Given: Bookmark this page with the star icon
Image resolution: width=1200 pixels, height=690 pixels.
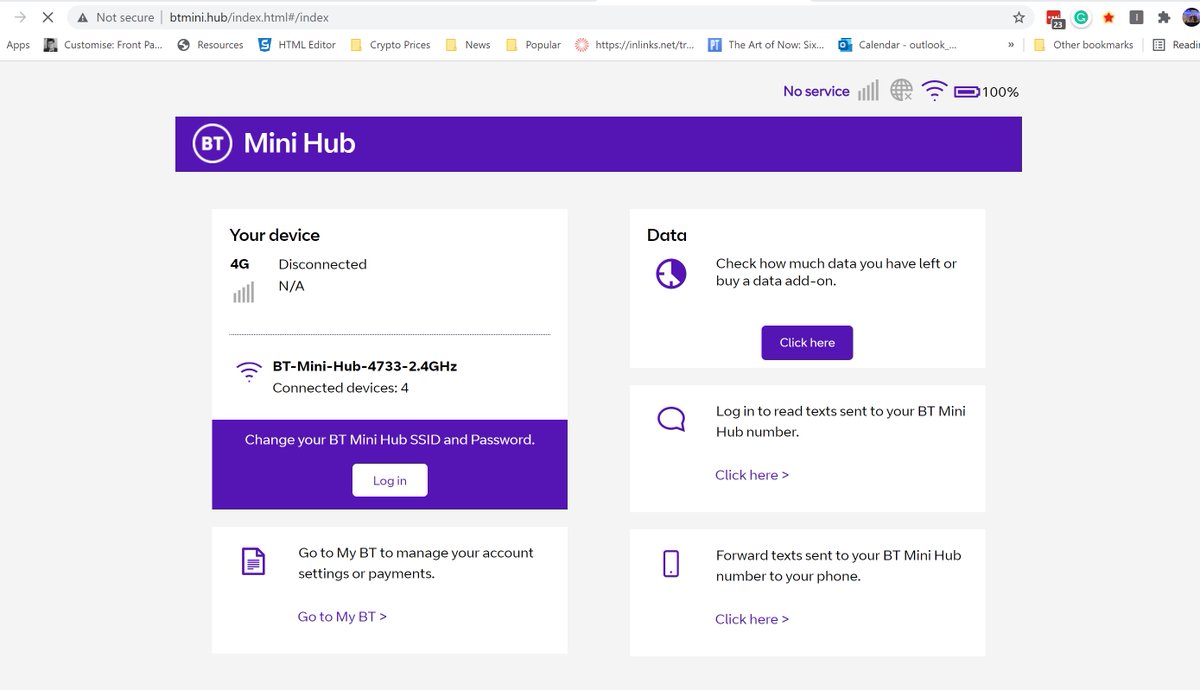Looking at the screenshot, I should click(x=1019, y=17).
